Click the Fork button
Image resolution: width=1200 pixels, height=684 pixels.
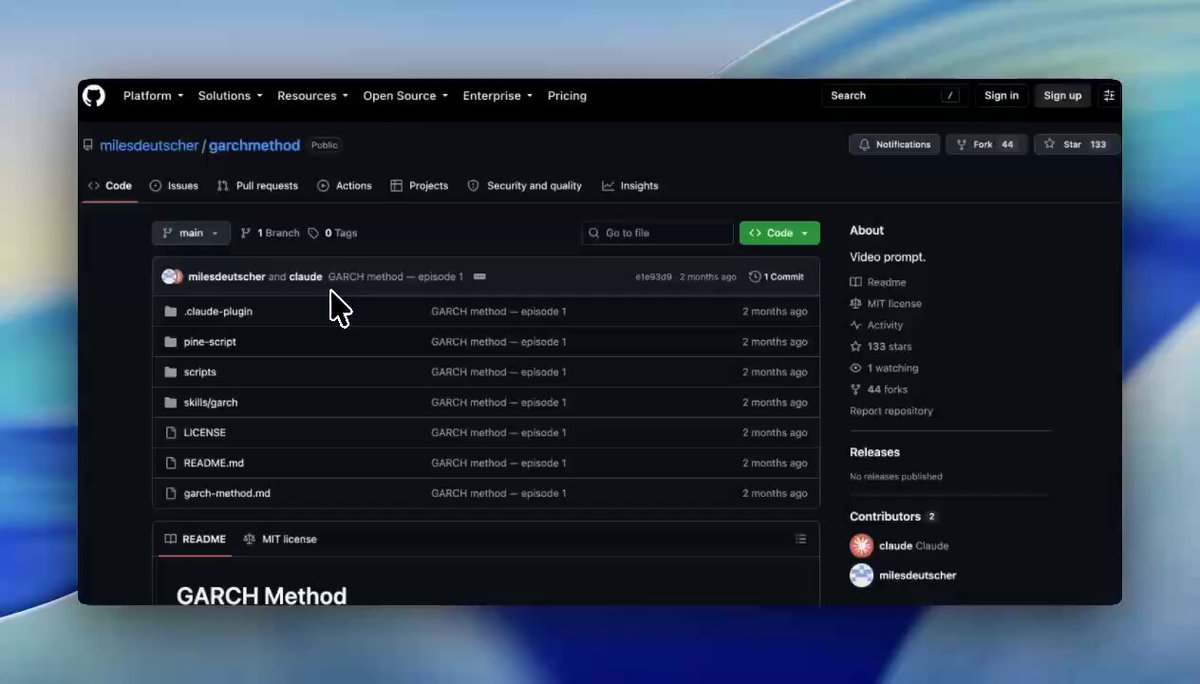pos(986,145)
